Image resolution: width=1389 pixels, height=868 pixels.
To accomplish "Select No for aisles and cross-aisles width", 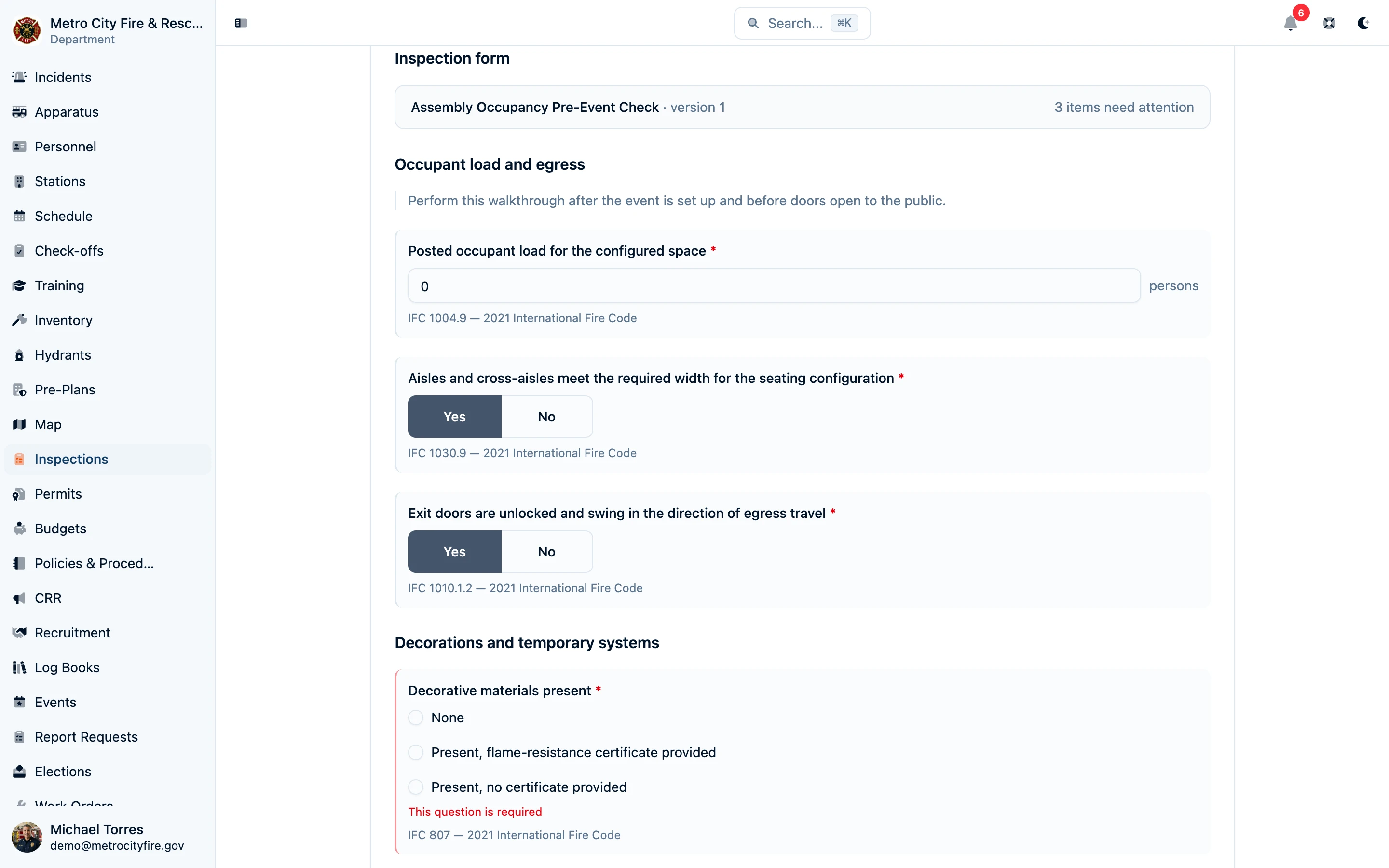I will coord(546,416).
